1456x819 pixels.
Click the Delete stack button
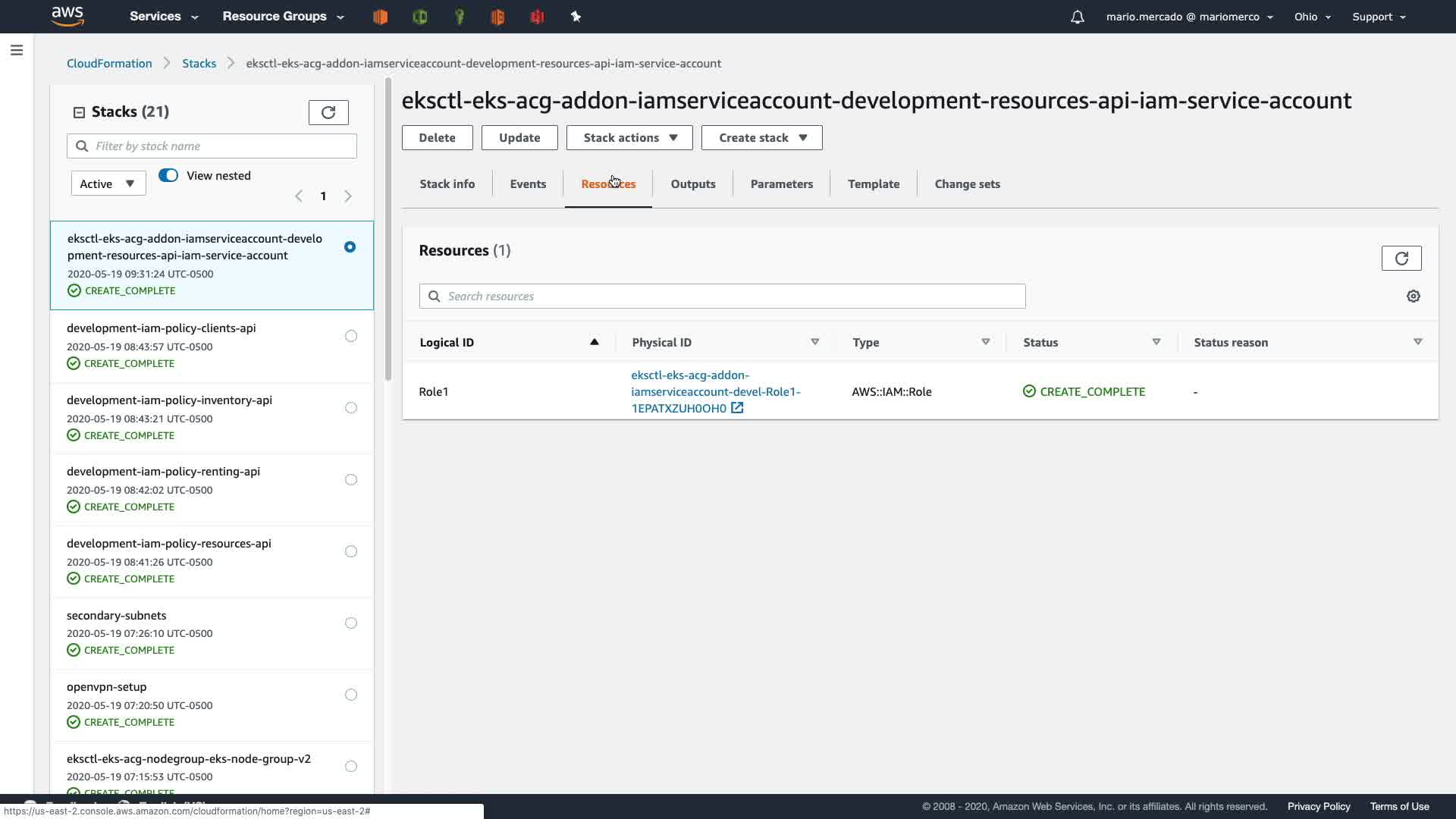437,137
